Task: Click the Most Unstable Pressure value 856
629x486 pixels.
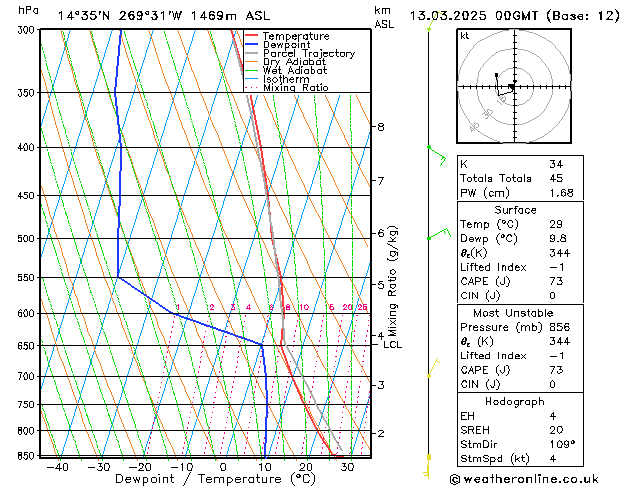Action: (560, 327)
